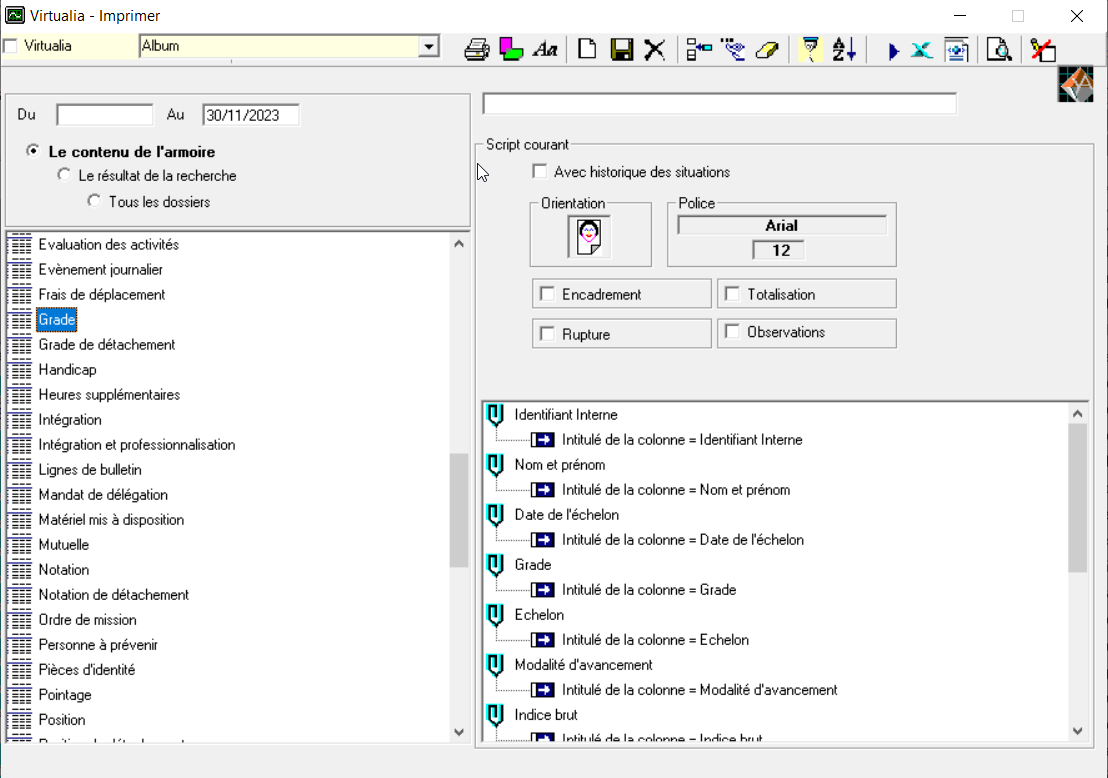
Task: Select 'Heures supplémentaires' in the list
Action: pyautogui.click(x=109, y=395)
